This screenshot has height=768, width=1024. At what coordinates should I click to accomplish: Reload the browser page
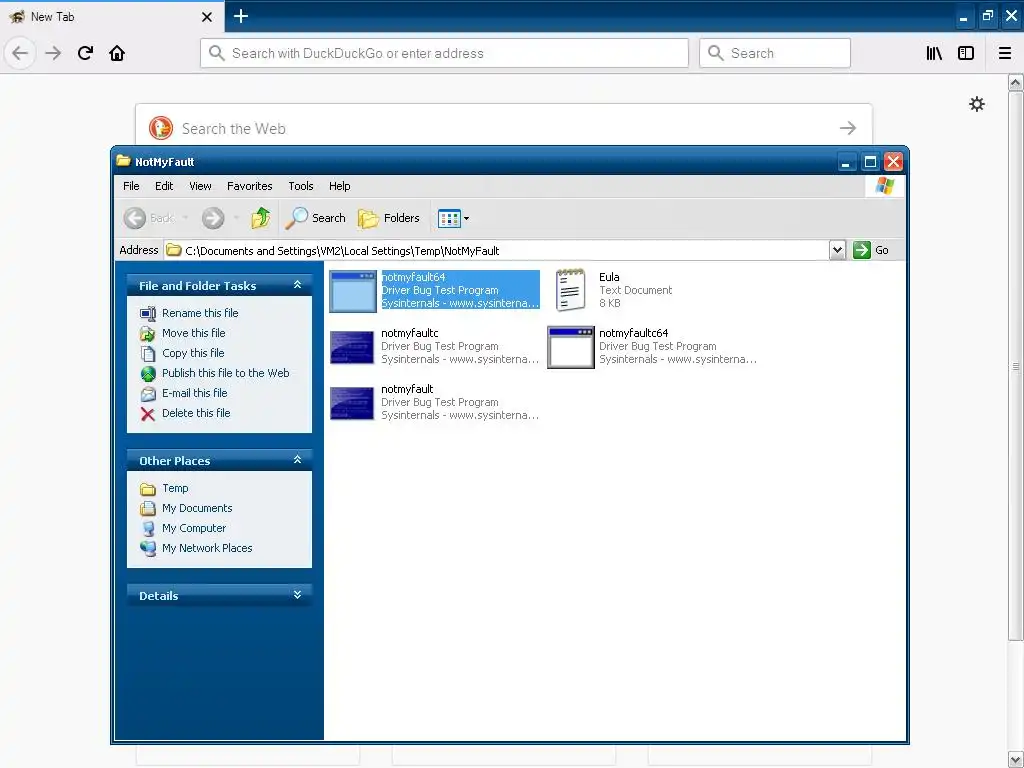pos(85,53)
